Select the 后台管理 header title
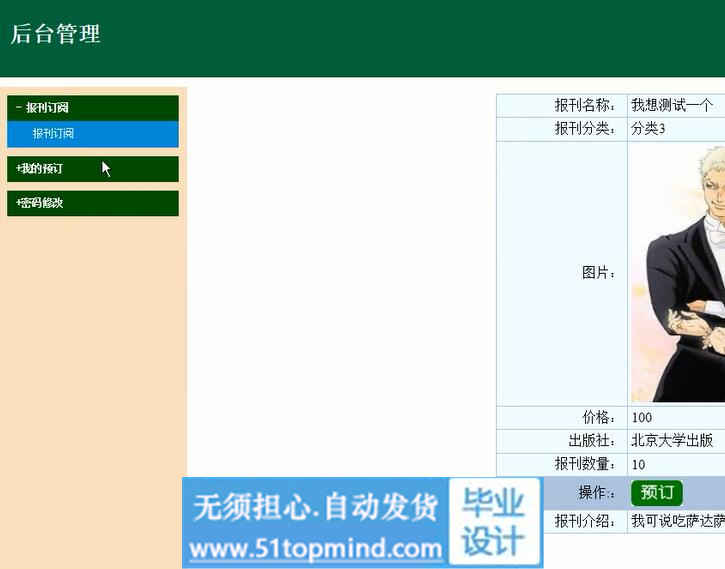 coord(55,34)
